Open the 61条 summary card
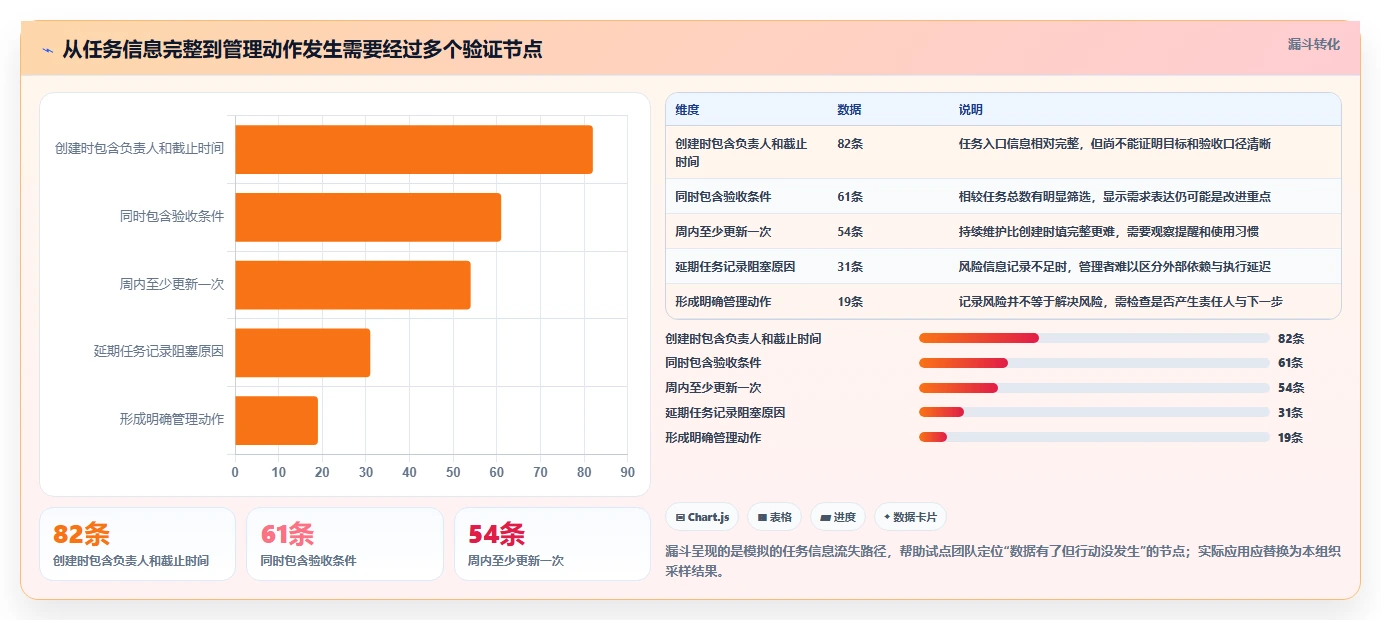Viewport: 1381px width, 620px height. pyautogui.click(x=345, y=544)
